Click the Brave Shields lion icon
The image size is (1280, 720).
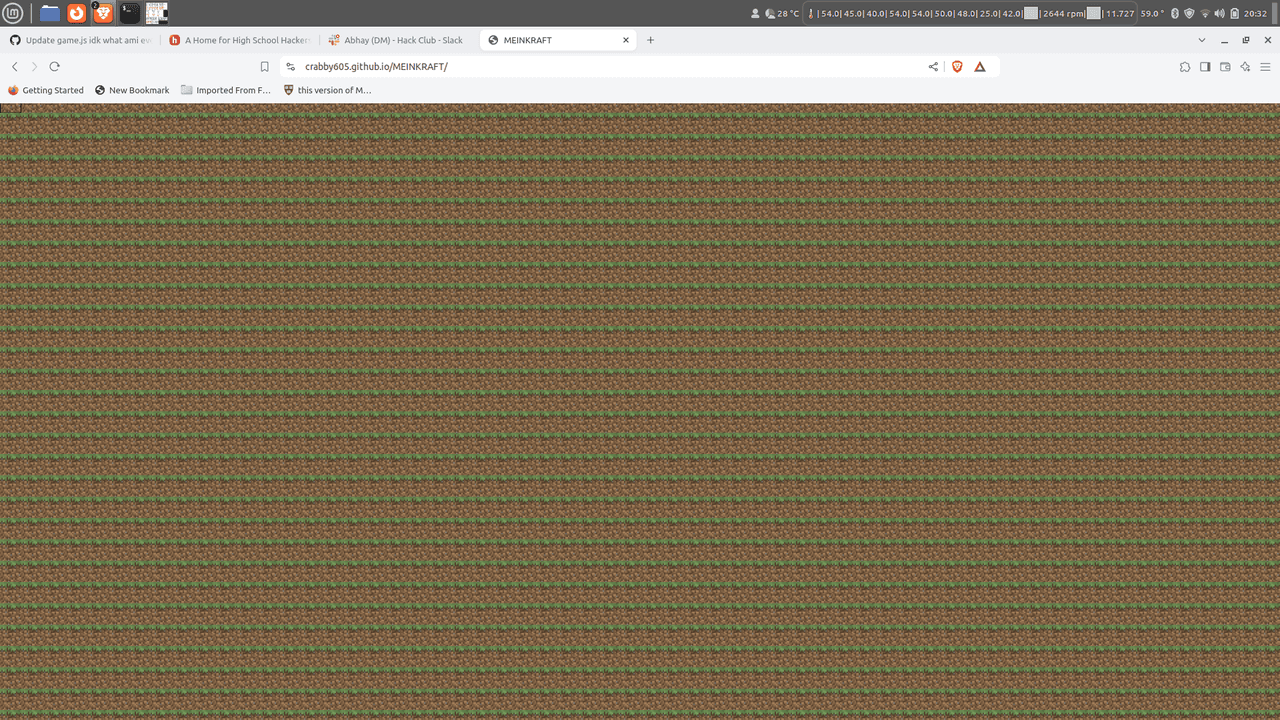957,66
